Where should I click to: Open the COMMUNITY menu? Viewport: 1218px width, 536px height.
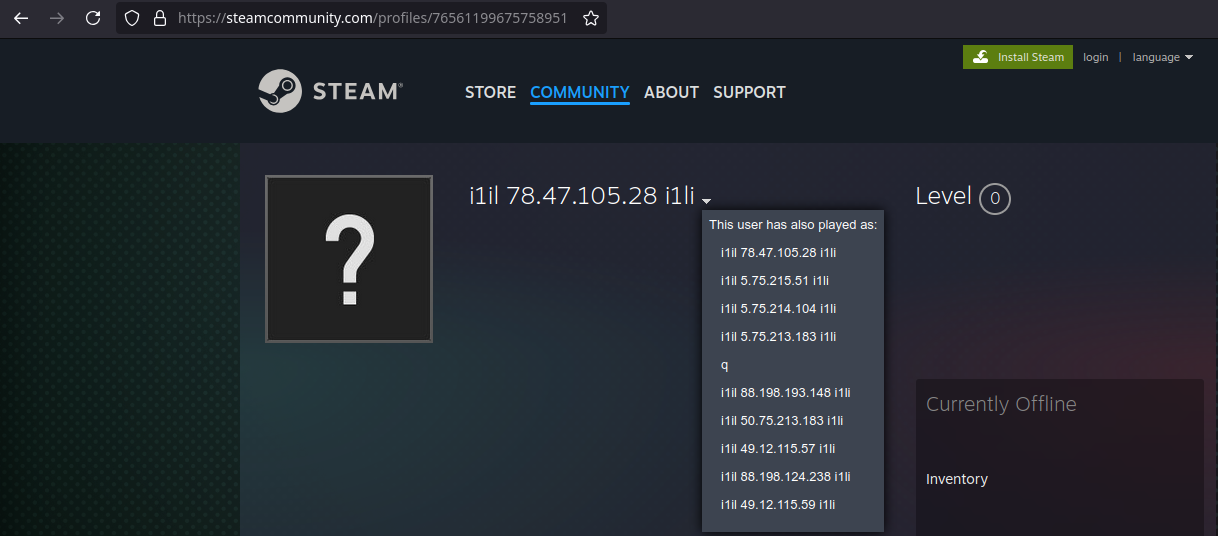coord(579,92)
